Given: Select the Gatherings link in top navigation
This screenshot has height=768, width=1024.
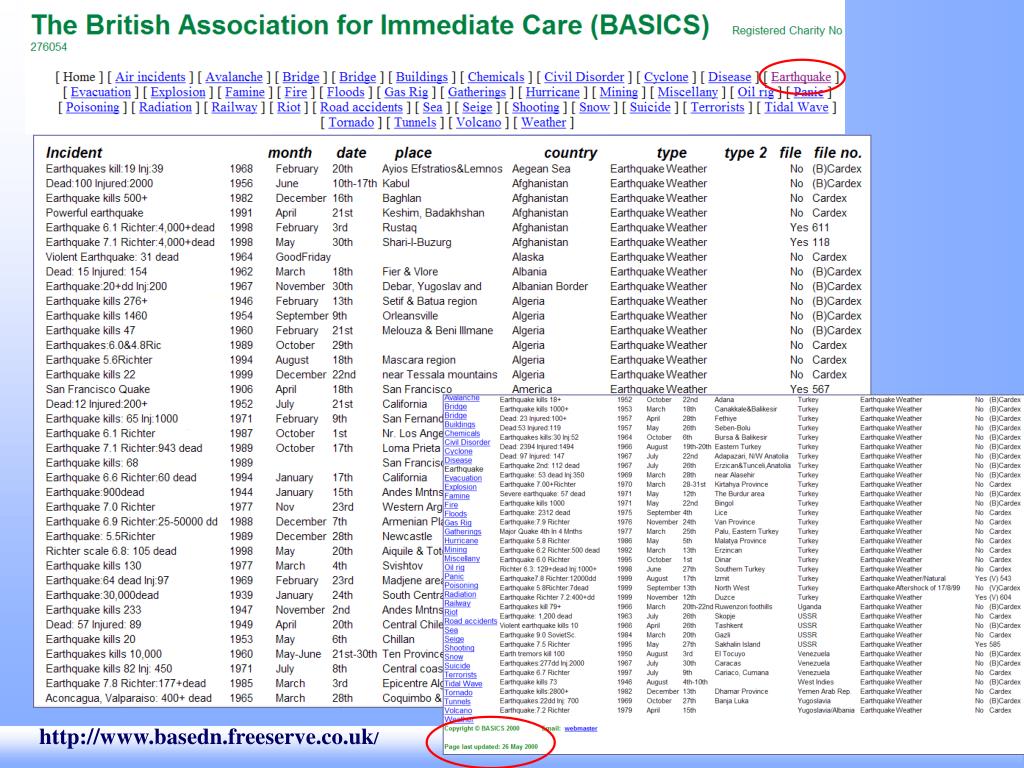Looking at the screenshot, I should tap(477, 92).
